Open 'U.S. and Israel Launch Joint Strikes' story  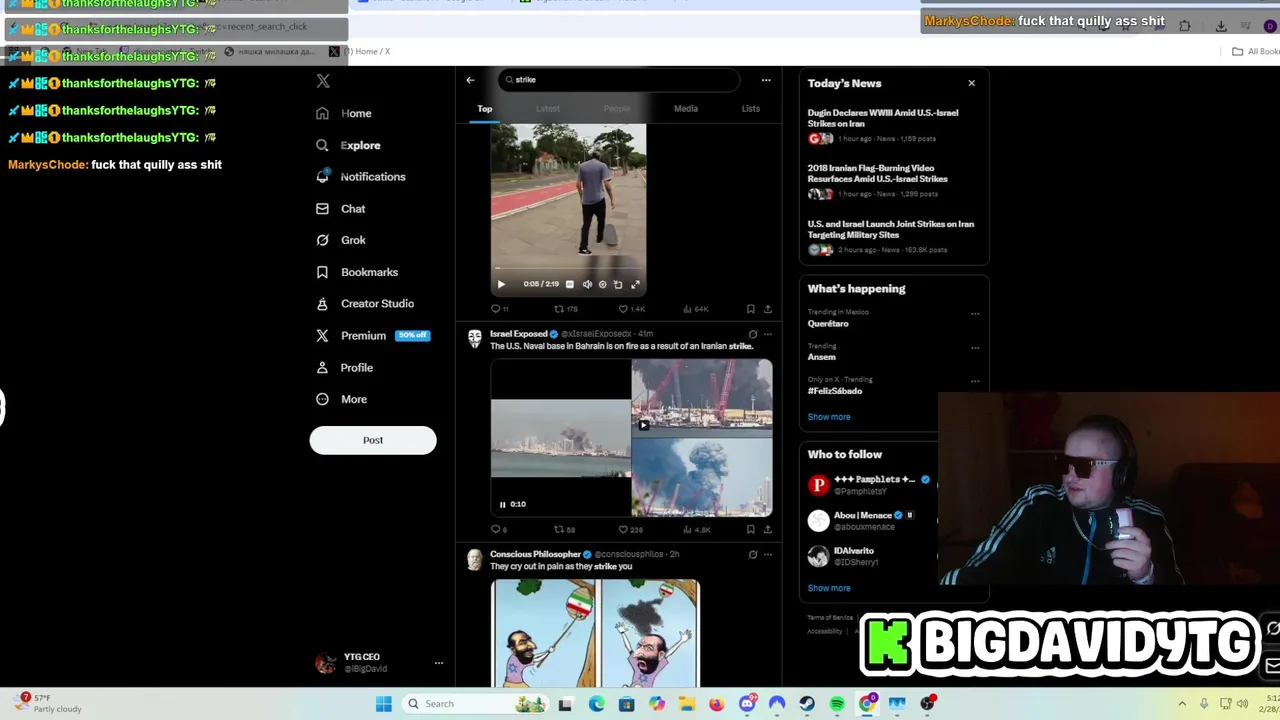pyautogui.click(x=891, y=230)
